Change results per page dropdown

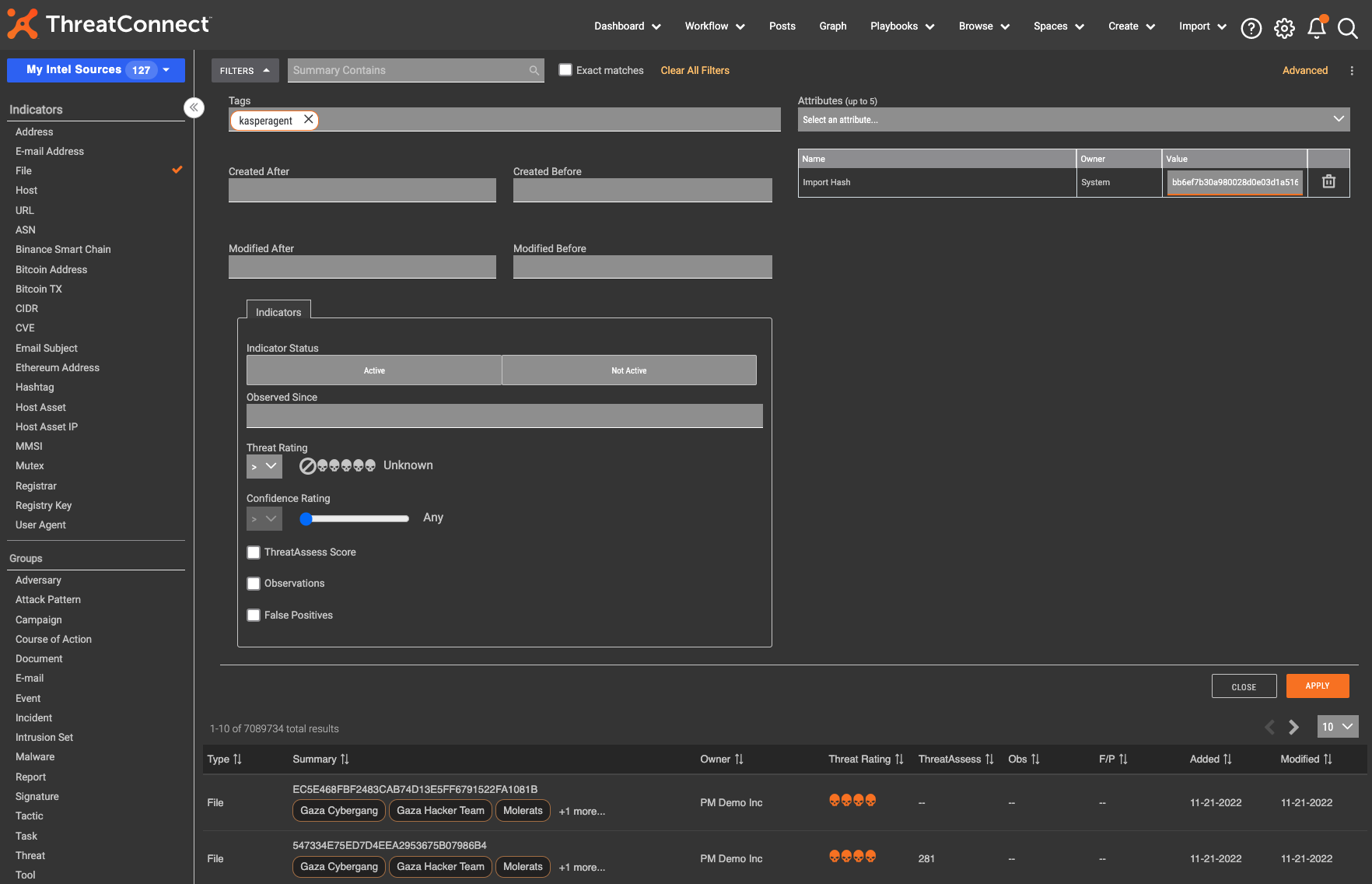click(x=1338, y=726)
